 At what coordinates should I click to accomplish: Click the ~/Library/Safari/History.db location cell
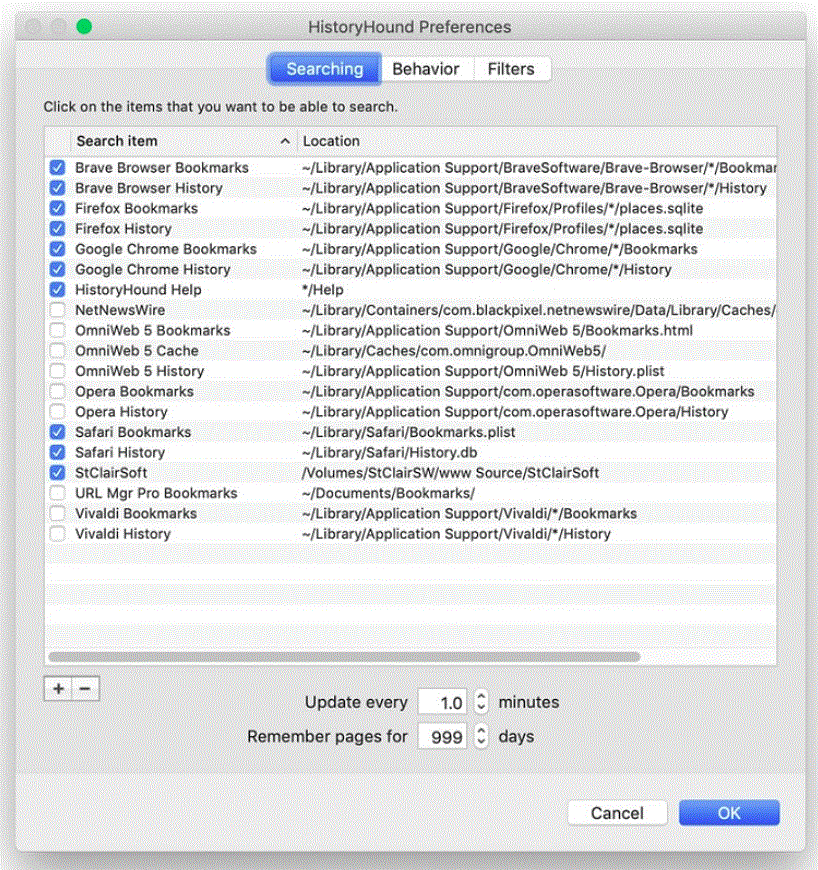tap(390, 452)
